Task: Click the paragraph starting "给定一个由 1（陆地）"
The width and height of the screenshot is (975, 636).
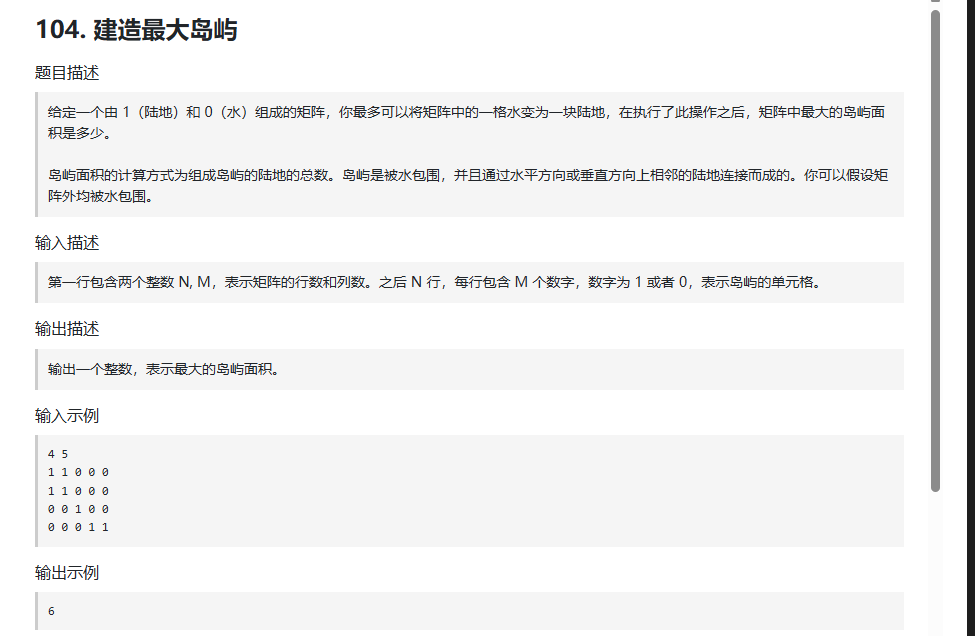Action: [466, 122]
